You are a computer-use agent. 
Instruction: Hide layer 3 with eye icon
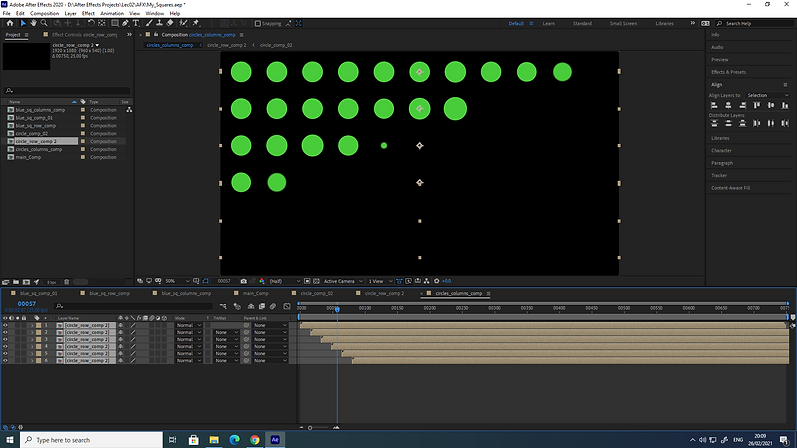(5, 339)
